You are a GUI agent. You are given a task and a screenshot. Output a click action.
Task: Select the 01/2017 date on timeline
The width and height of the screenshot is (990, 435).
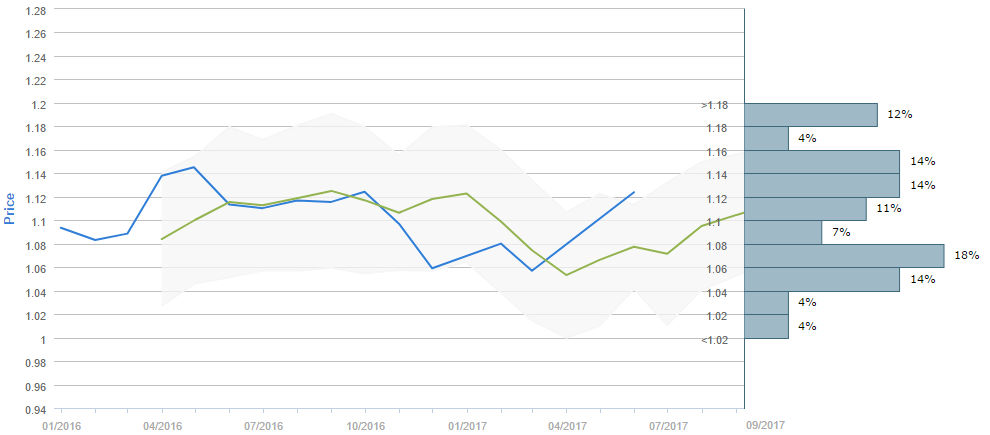click(x=466, y=425)
